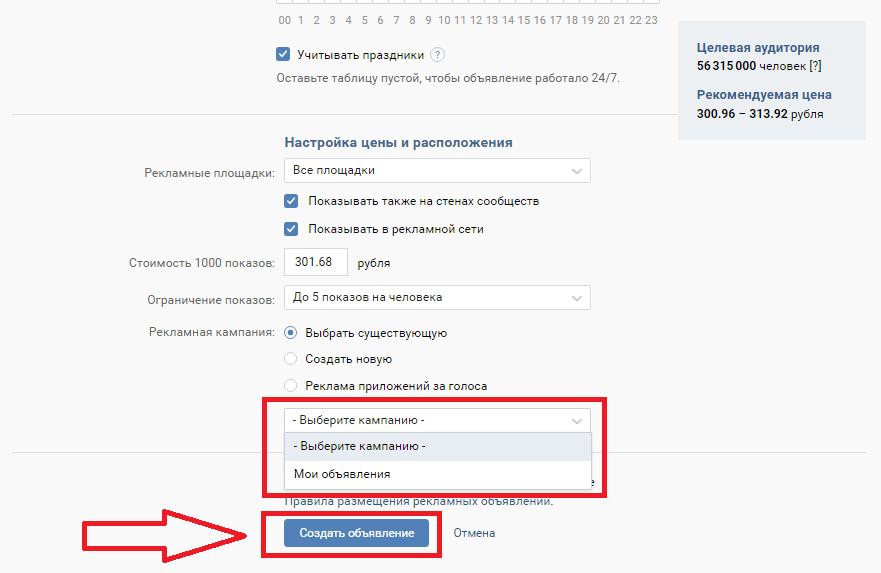The height and width of the screenshot is (573, 881).
Task: Uncheck 'Показывать также на стенах сообществ'
Action: (291, 201)
